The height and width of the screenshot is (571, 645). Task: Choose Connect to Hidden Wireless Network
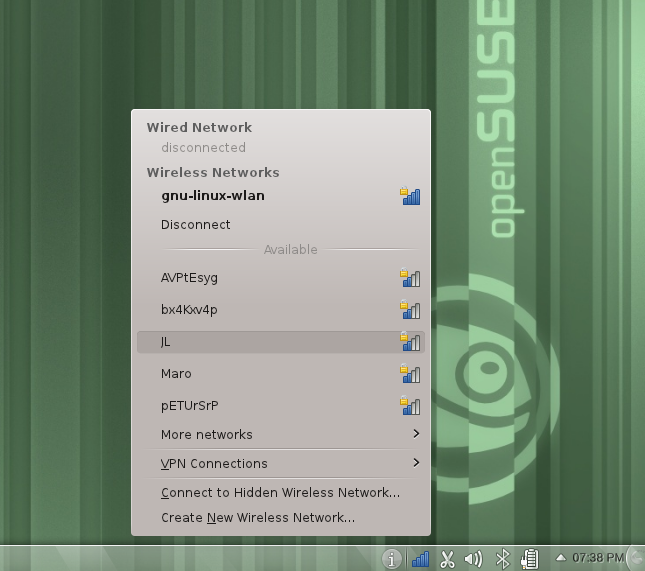[x=281, y=492]
